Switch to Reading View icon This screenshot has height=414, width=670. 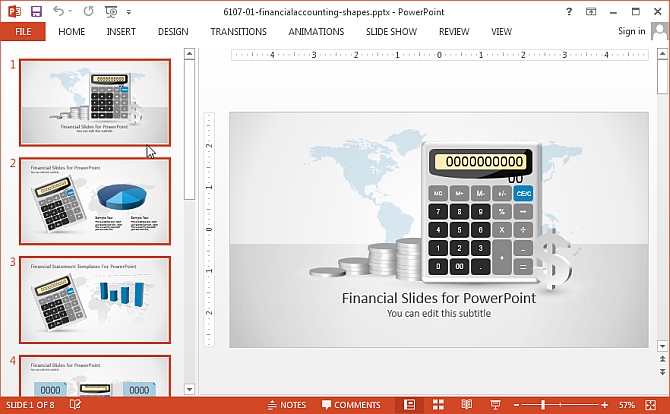[x=467, y=405]
